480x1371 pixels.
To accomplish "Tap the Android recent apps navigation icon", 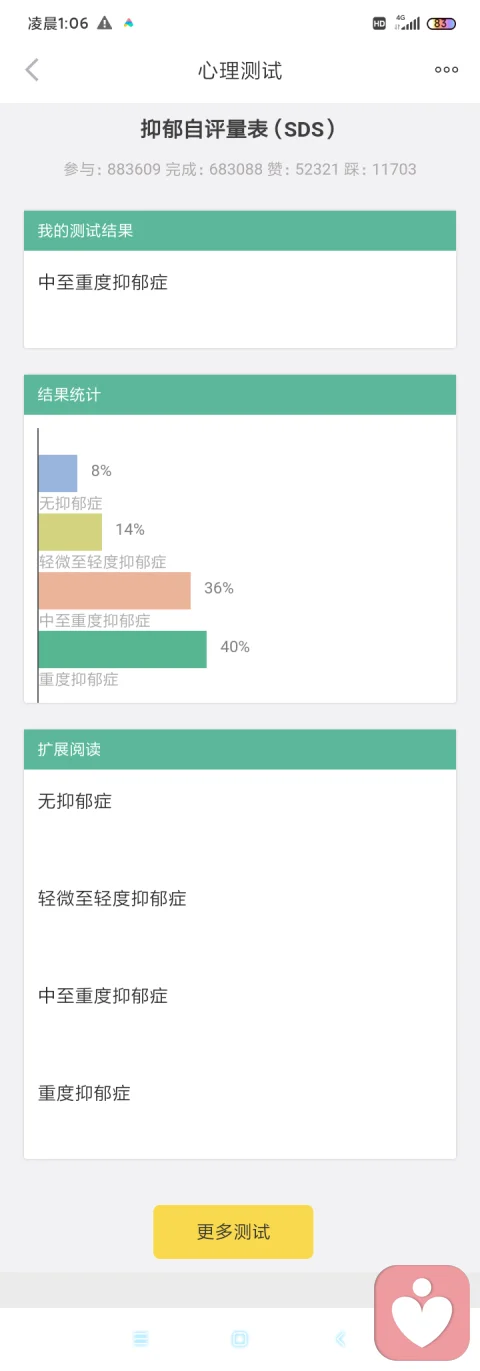I will pyautogui.click(x=141, y=1338).
